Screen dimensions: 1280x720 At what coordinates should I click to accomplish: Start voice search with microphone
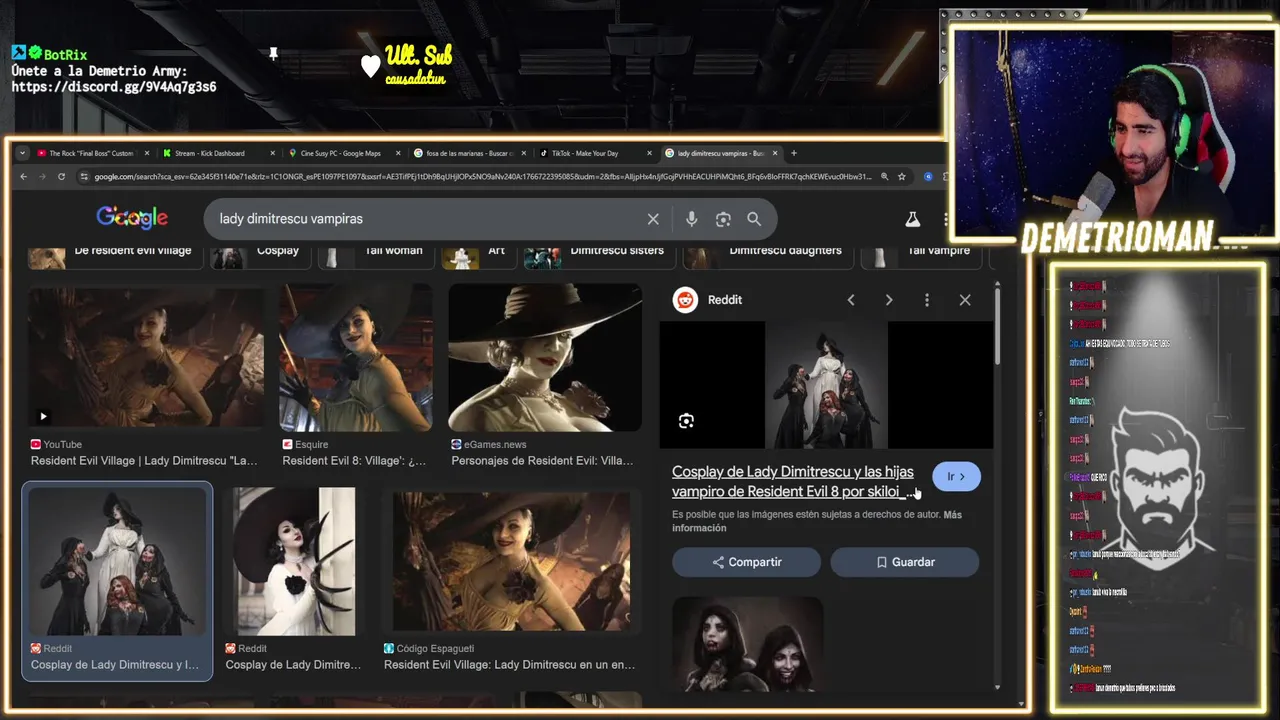pos(691,219)
